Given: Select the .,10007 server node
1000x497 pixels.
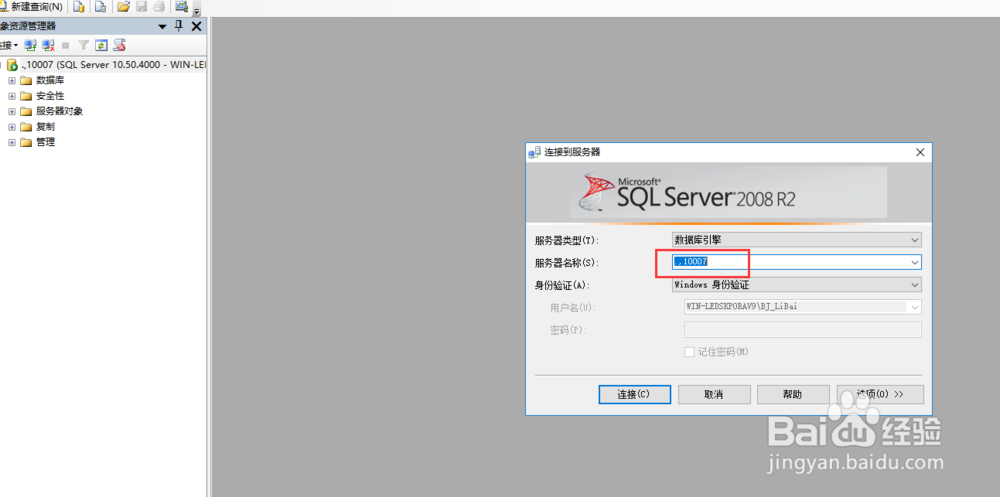Looking at the screenshot, I should 114,65.
